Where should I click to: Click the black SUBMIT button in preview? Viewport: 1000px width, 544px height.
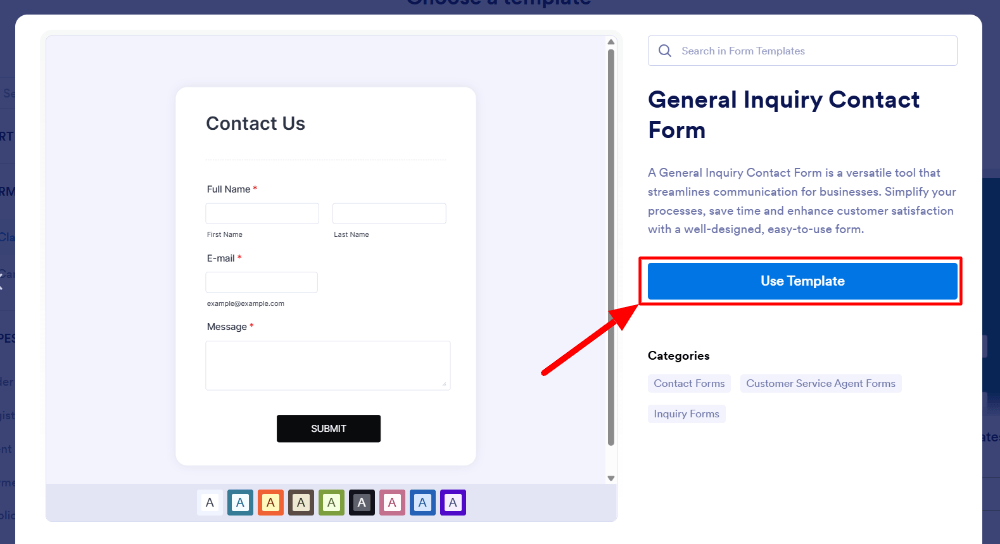click(328, 429)
